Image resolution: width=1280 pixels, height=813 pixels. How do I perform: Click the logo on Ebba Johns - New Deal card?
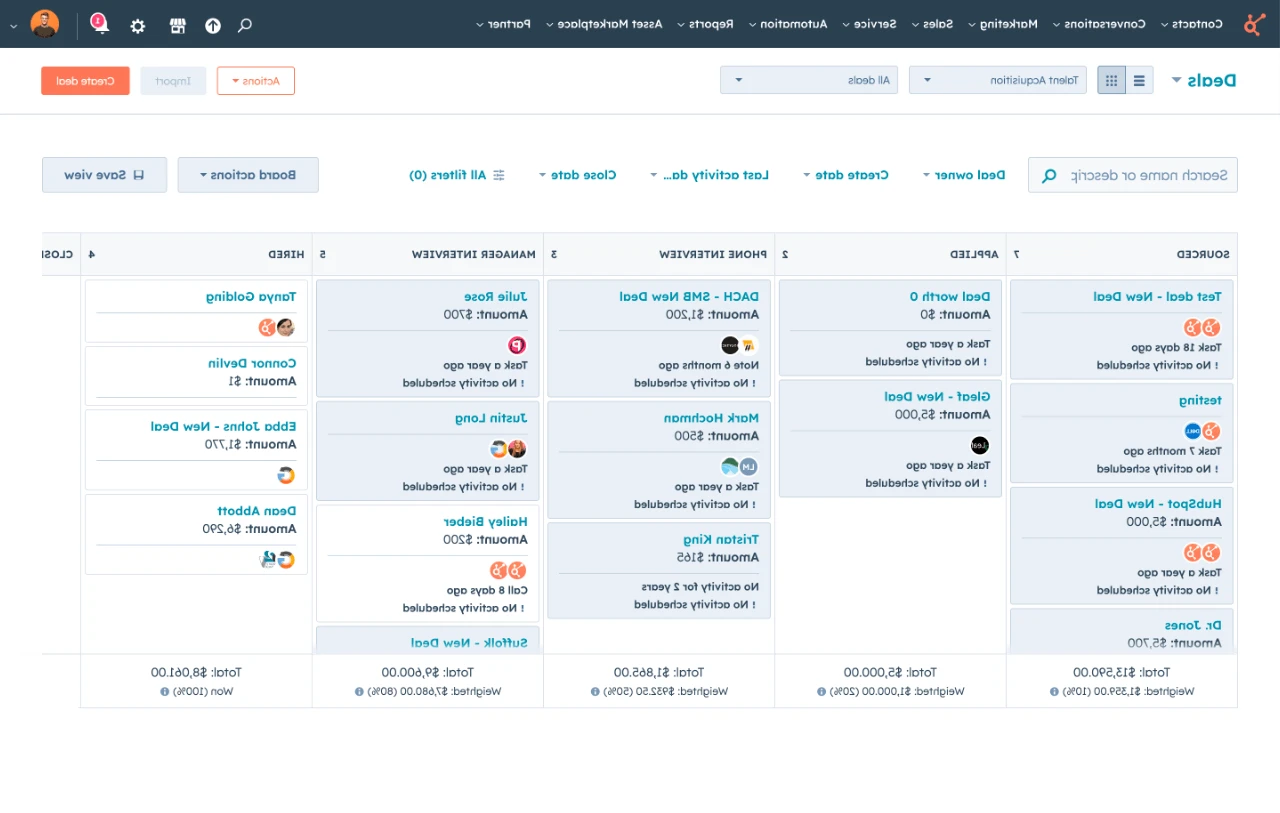tap(286, 475)
